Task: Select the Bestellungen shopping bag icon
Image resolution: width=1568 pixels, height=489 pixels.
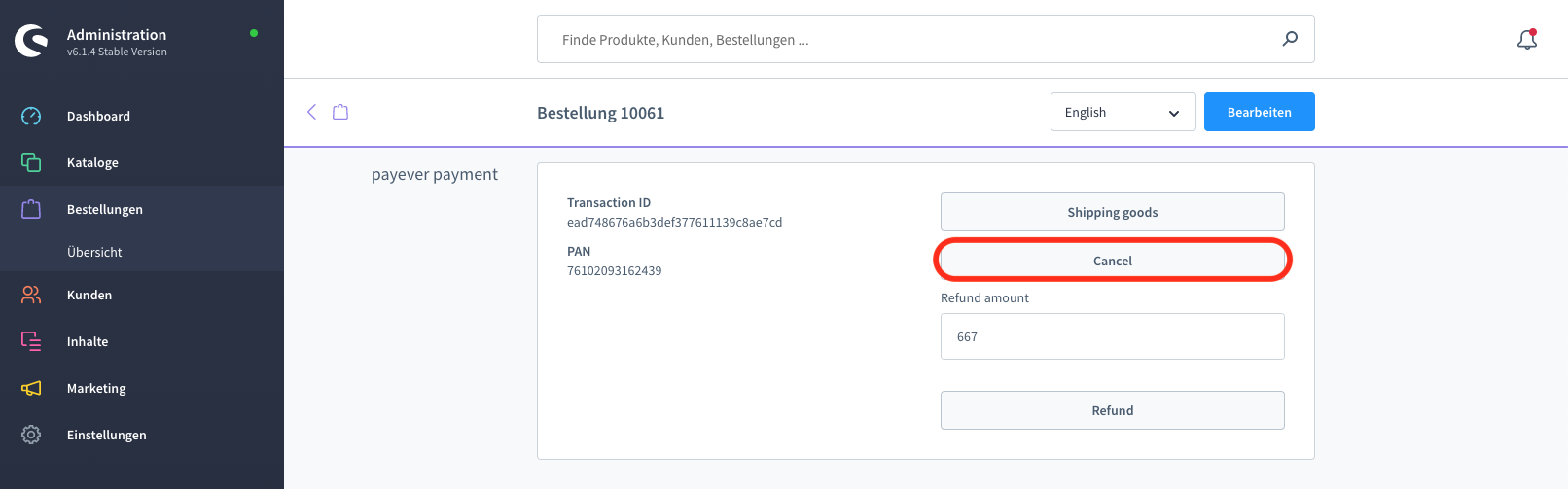Action: pyautogui.click(x=31, y=209)
